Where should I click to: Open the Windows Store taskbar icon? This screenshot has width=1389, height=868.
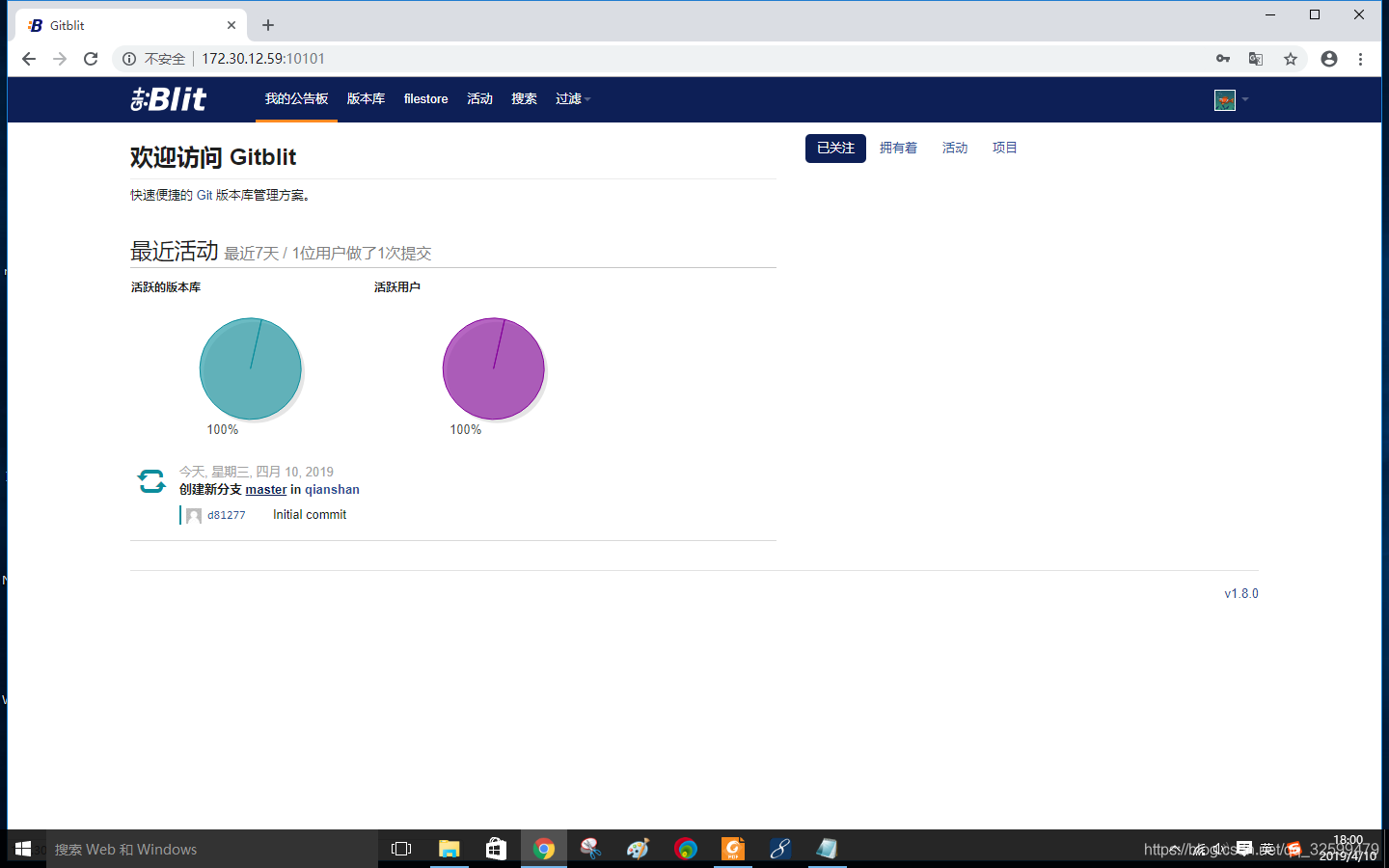496,849
